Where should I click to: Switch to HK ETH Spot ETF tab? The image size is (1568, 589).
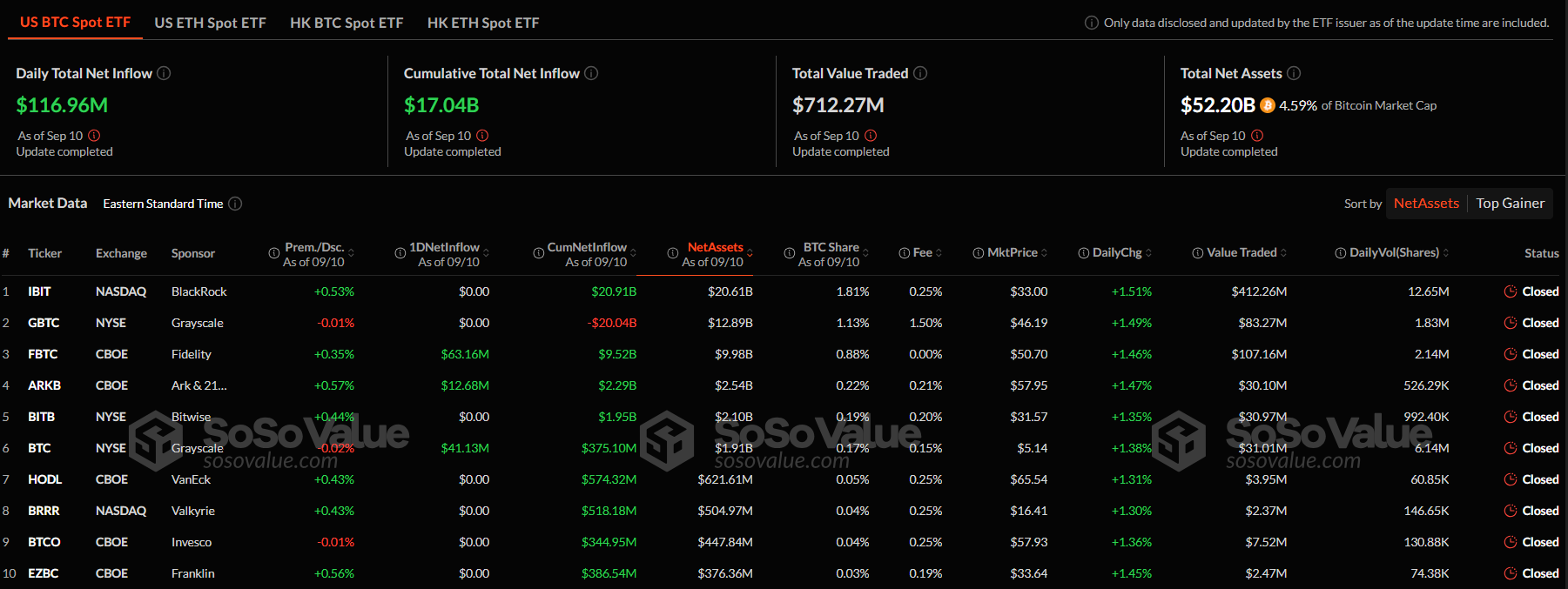483,23
